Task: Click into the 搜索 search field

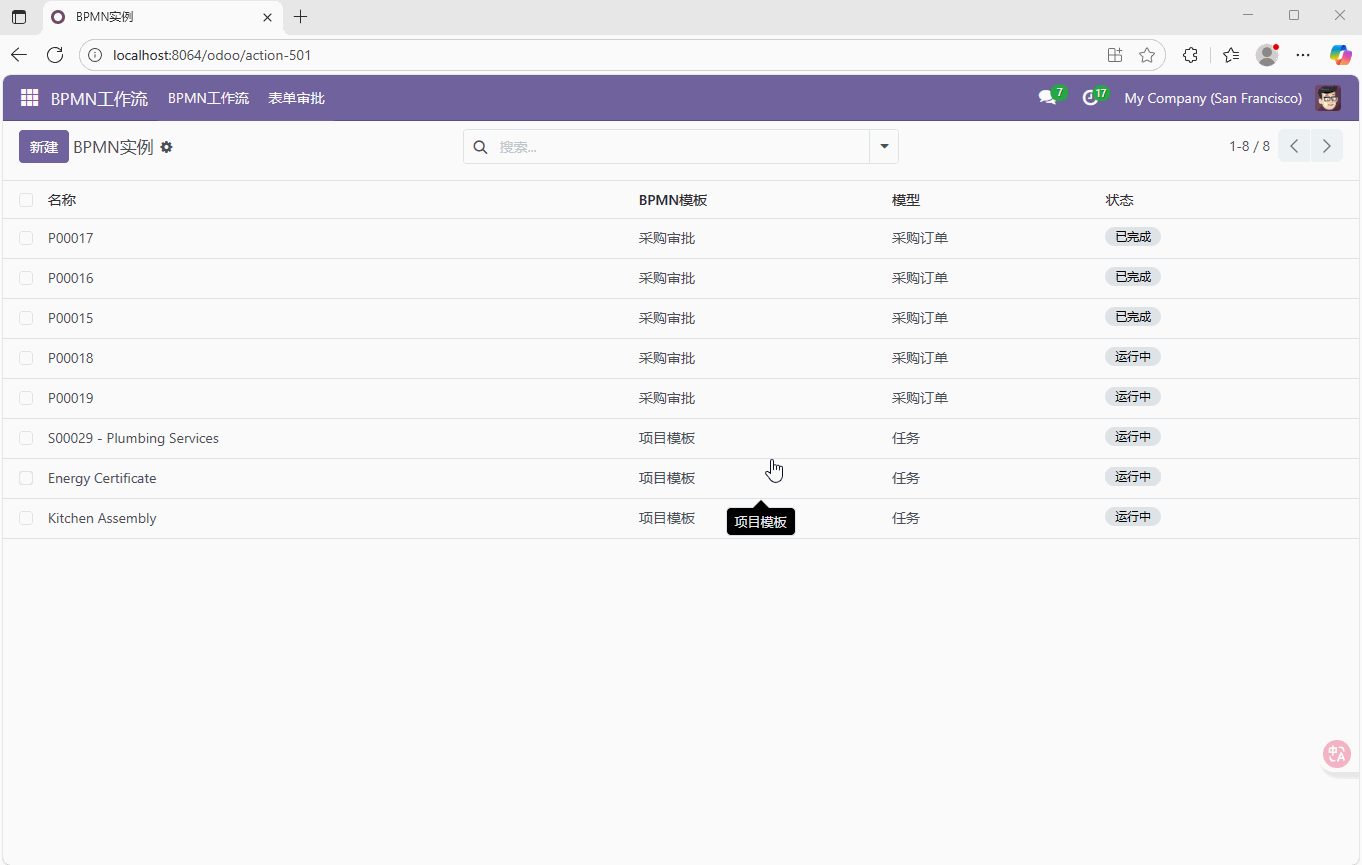Action: (x=680, y=147)
